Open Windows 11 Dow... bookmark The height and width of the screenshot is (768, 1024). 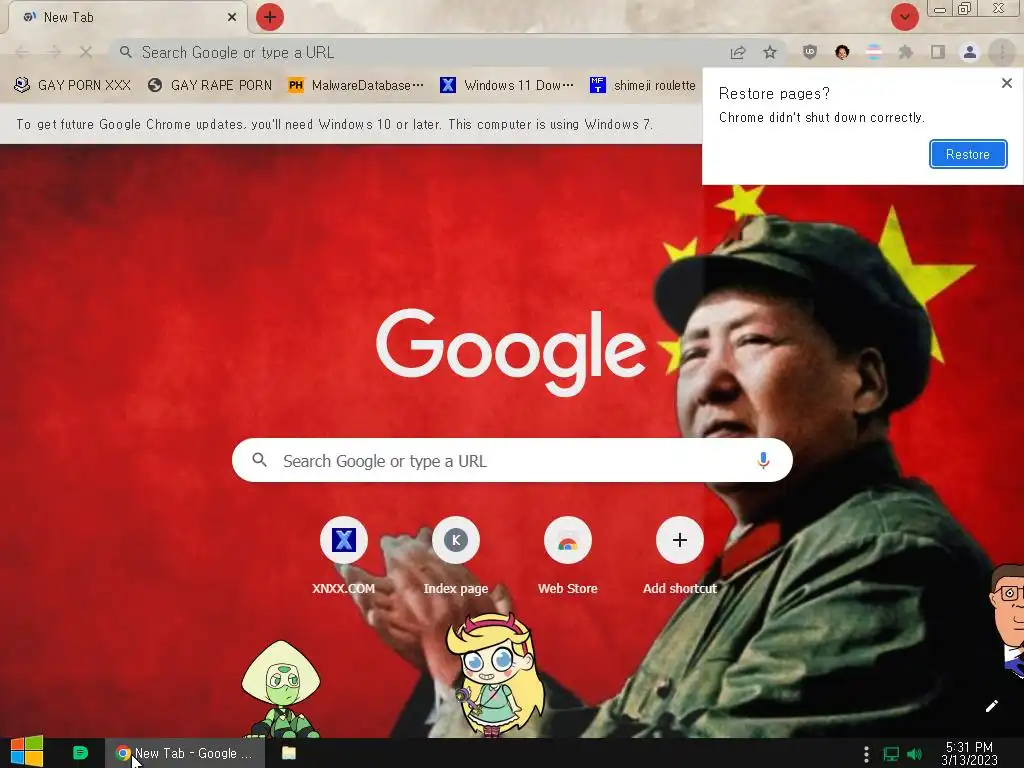tap(507, 86)
